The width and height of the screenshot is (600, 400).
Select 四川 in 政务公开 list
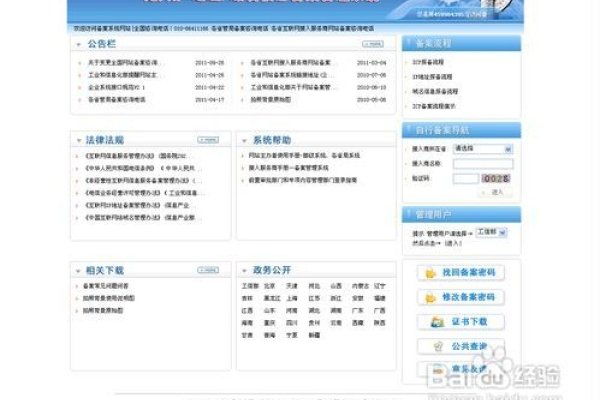[292, 323]
